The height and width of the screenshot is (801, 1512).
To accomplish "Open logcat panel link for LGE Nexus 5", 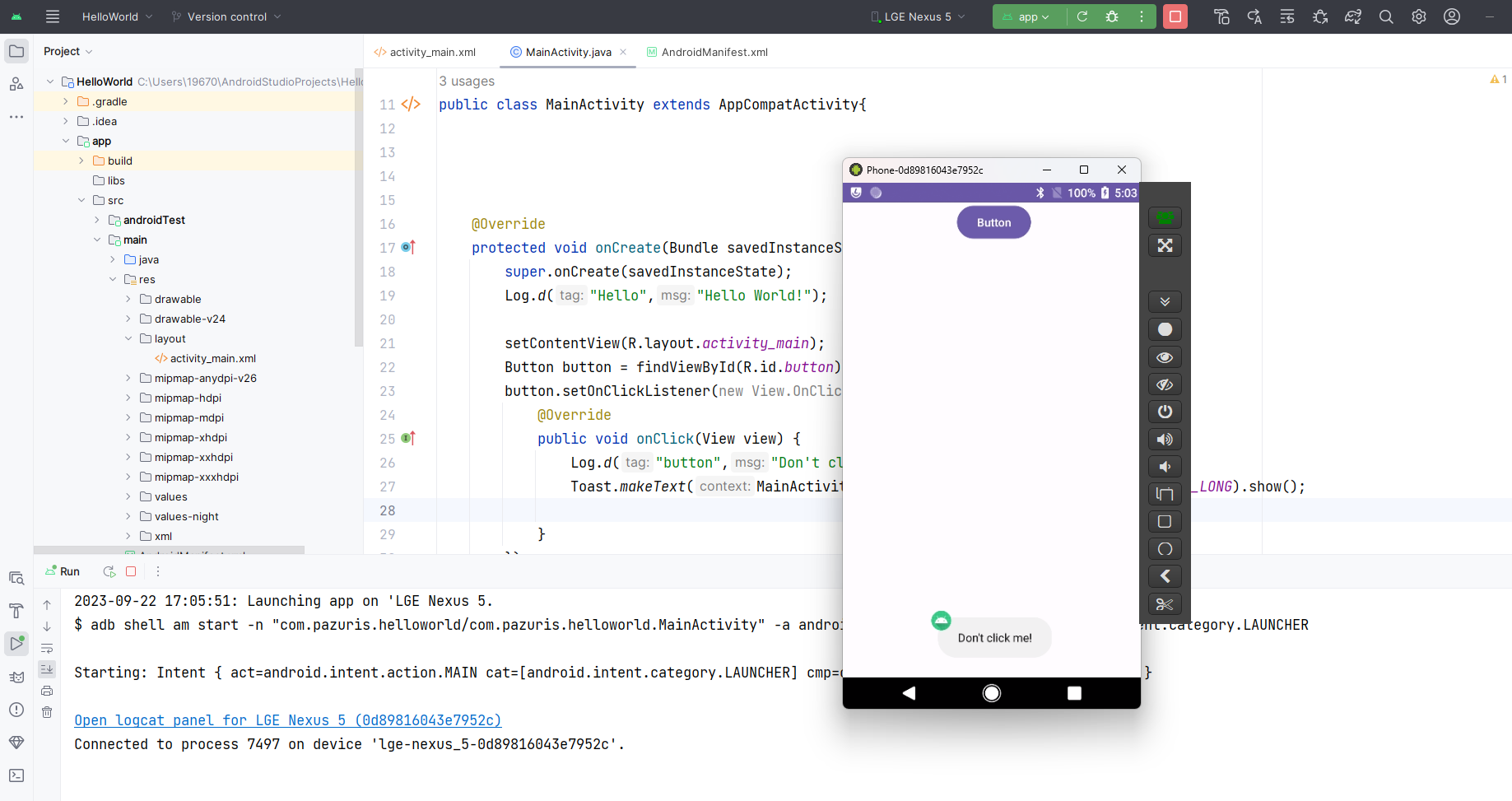I will tap(288, 720).
